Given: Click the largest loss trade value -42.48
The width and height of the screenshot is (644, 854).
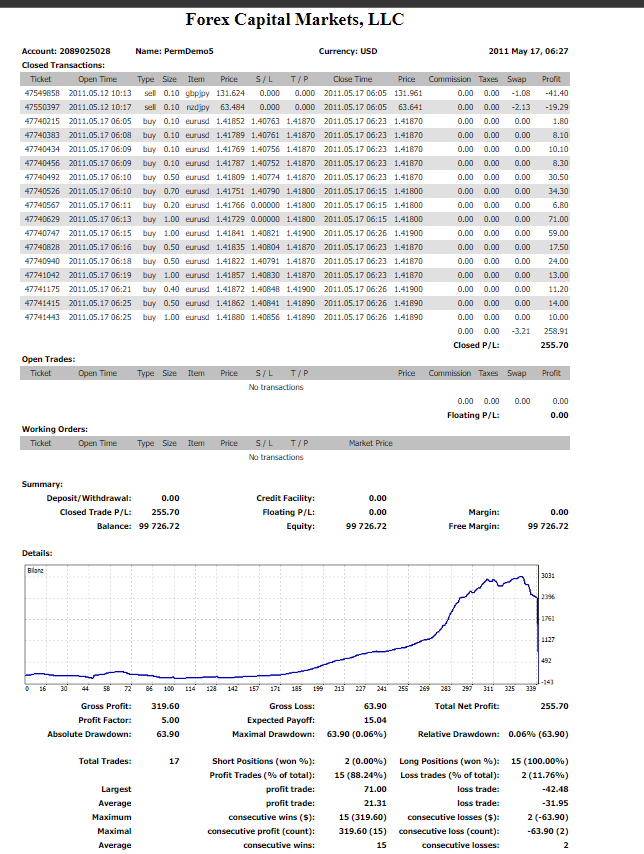Looking at the screenshot, I should pos(555,789).
